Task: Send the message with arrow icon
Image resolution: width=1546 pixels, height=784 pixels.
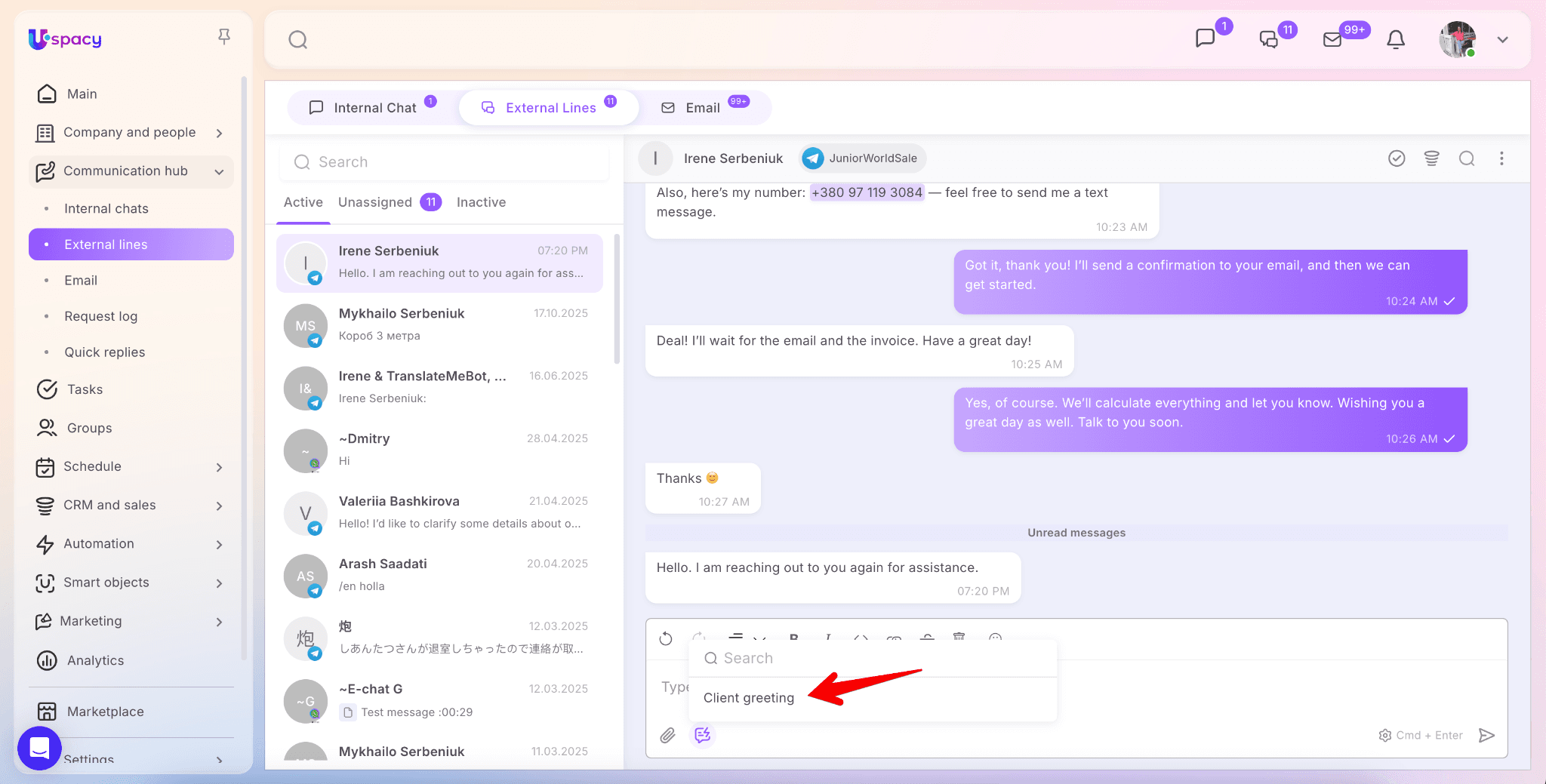Action: (1486, 735)
